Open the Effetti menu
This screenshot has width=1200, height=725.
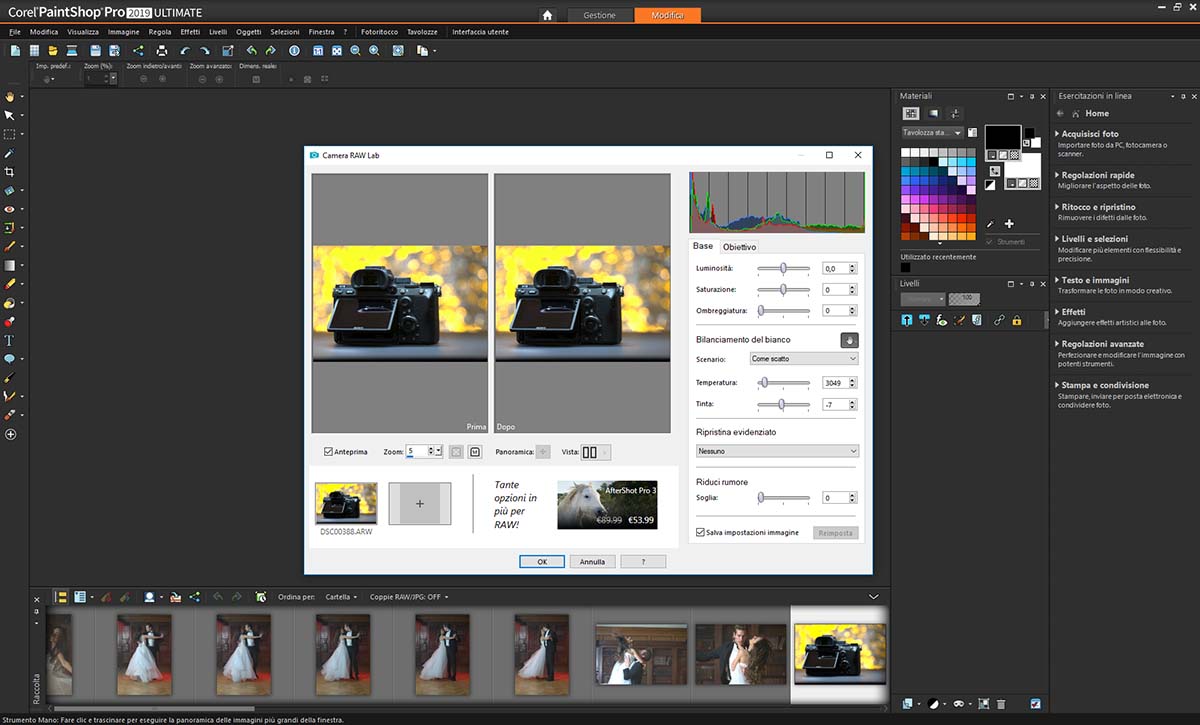[x=190, y=32]
